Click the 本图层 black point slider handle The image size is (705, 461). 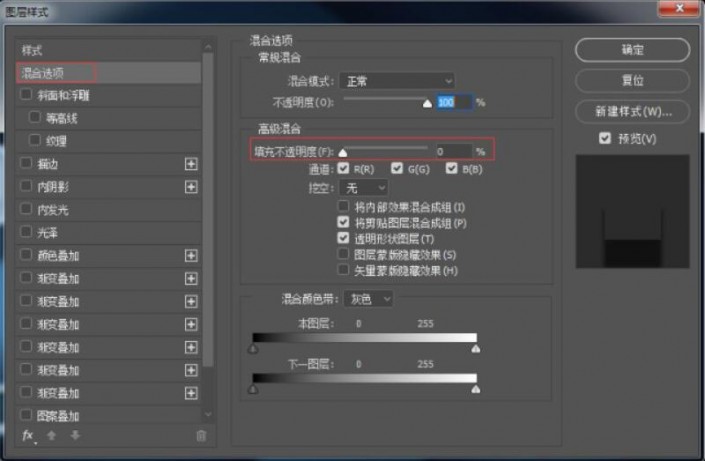tap(253, 349)
